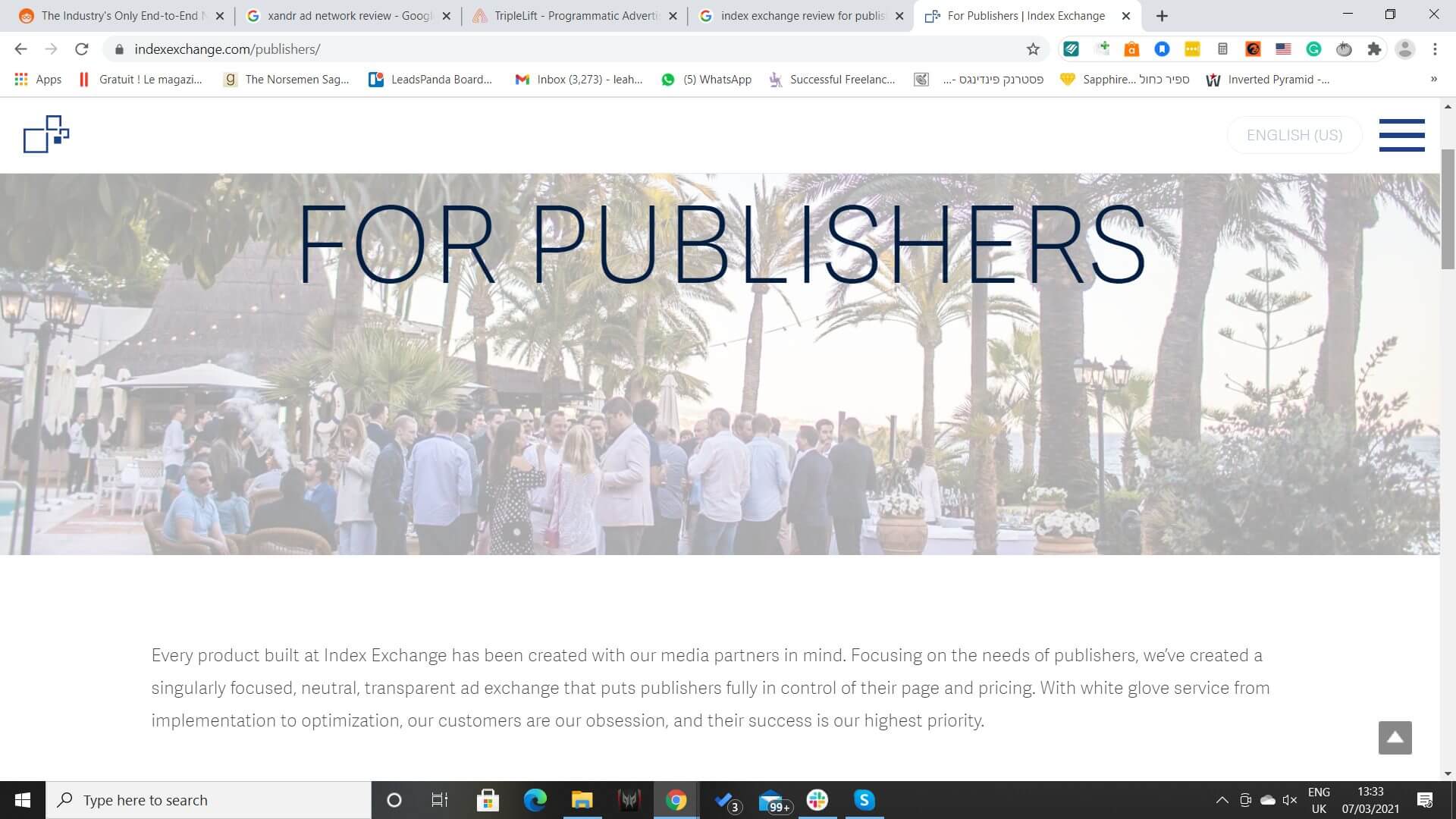
Task: Close the TripleLift tab
Action: click(x=673, y=16)
